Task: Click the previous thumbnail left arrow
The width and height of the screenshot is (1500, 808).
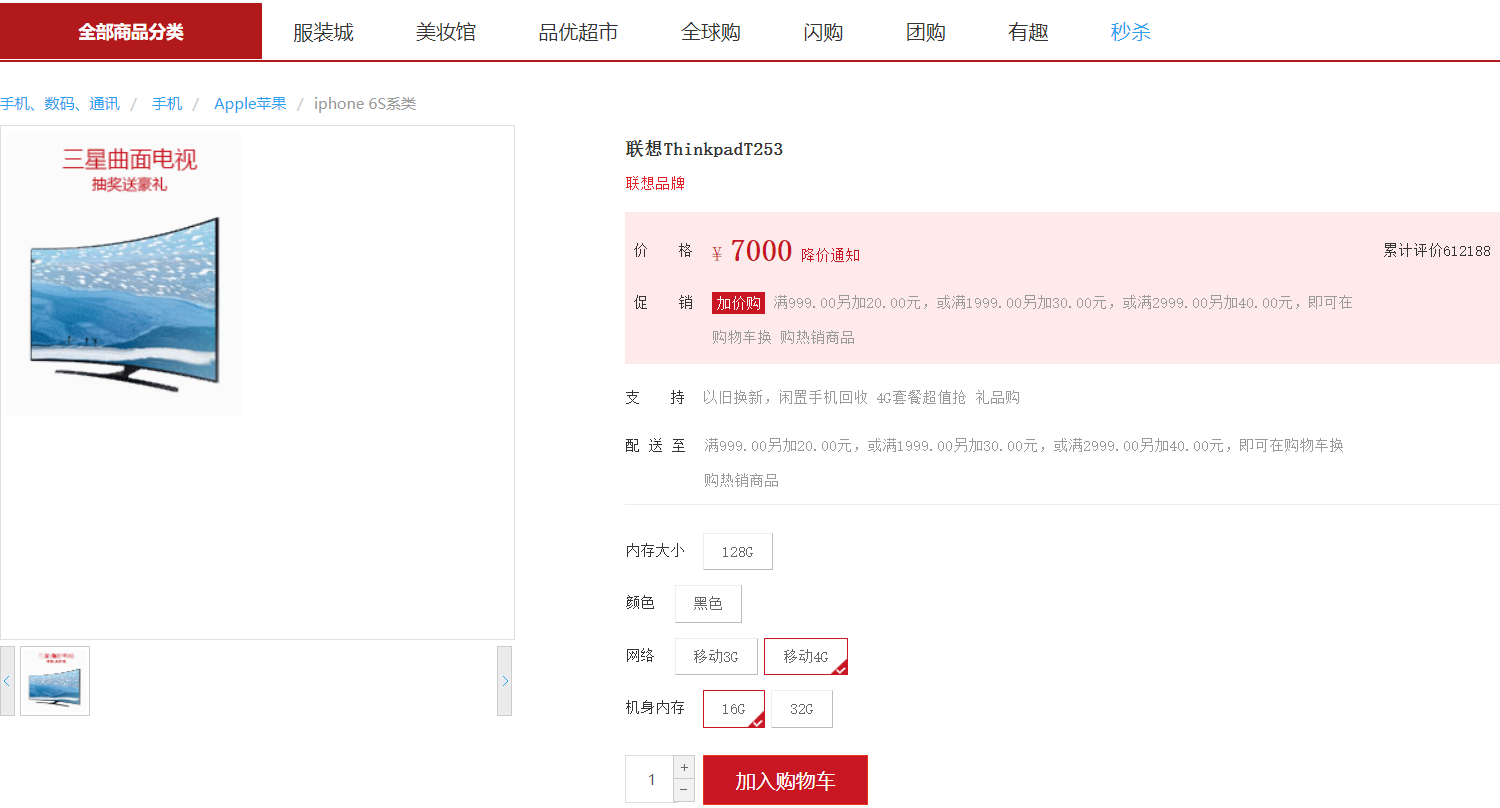Action: click(7, 681)
